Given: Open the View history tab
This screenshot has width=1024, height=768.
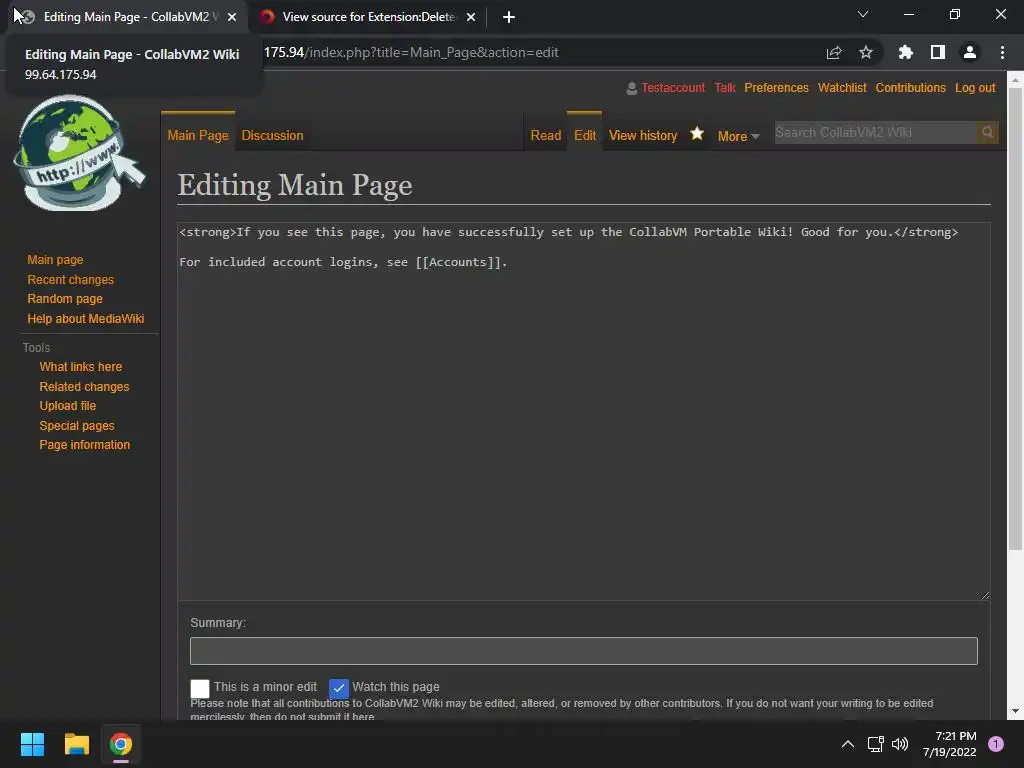Looking at the screenshot, I should [x=643, y=135].
